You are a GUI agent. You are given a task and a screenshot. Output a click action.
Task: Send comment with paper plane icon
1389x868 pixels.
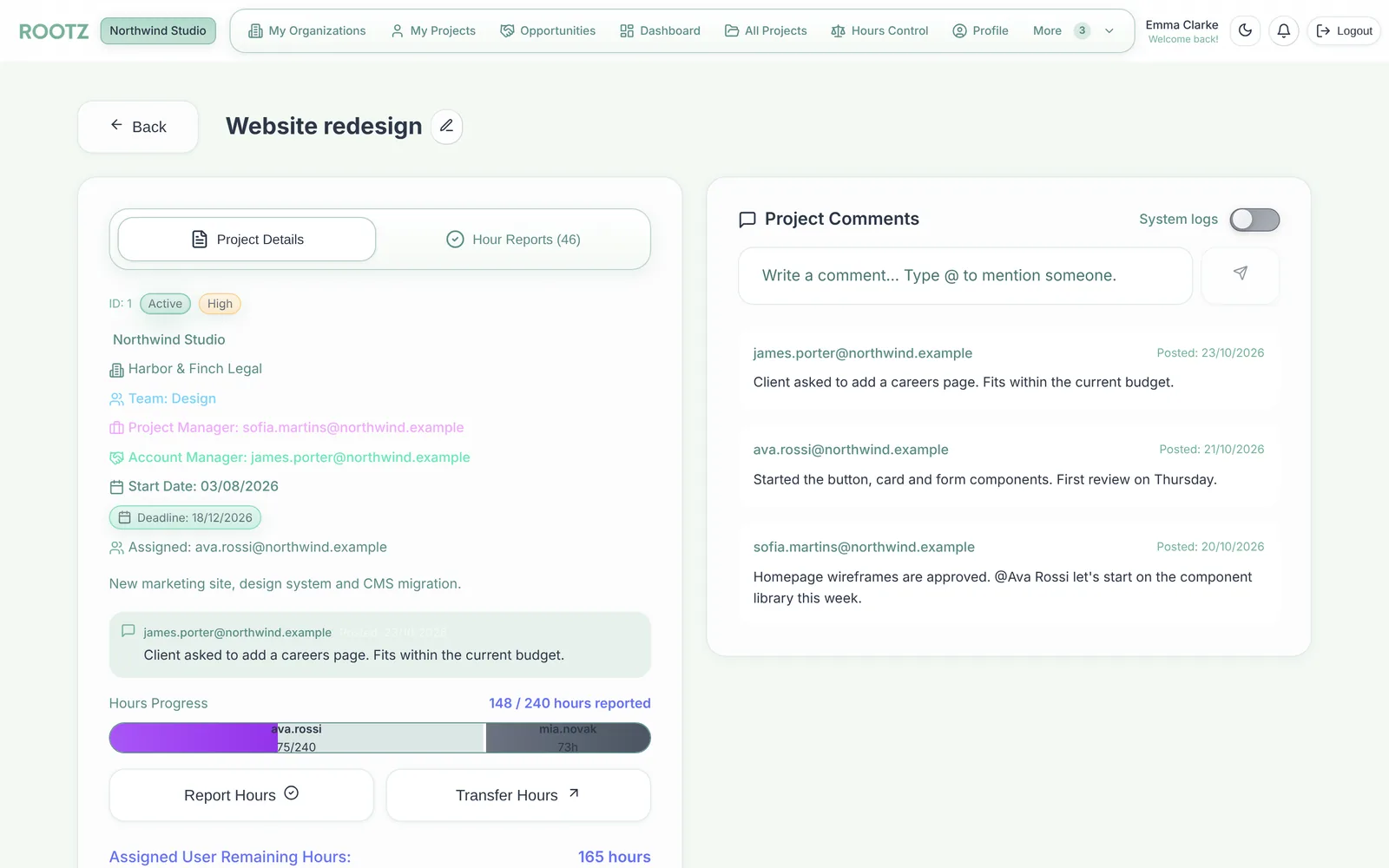coord(1240,275)
